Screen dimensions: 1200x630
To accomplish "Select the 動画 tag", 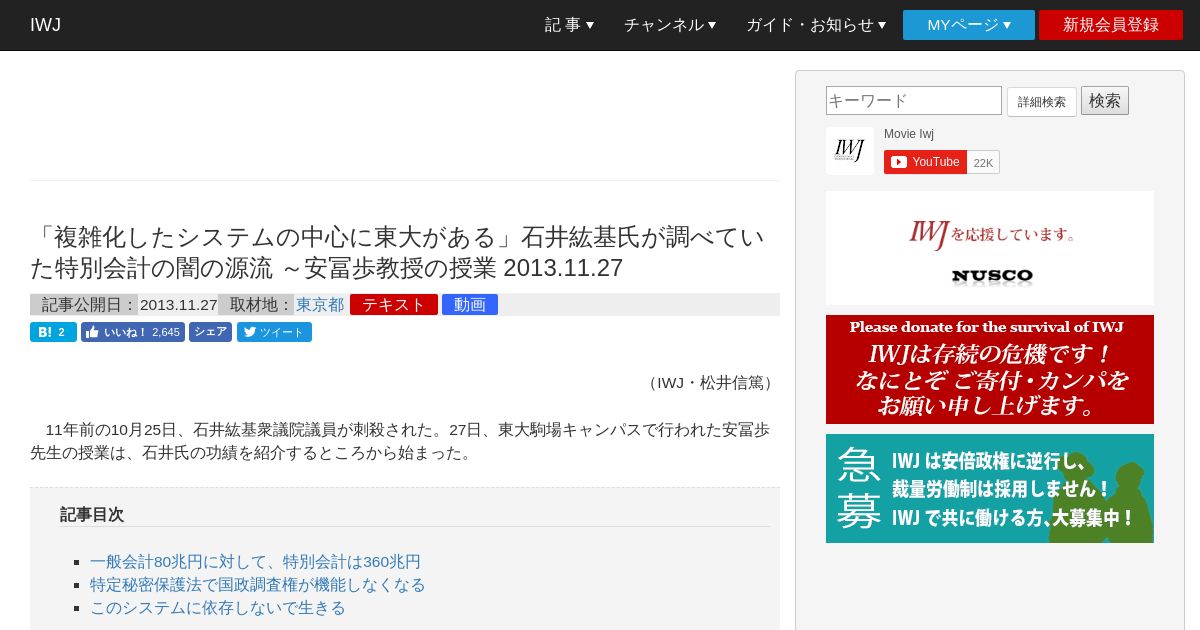I will click(470, 304).
